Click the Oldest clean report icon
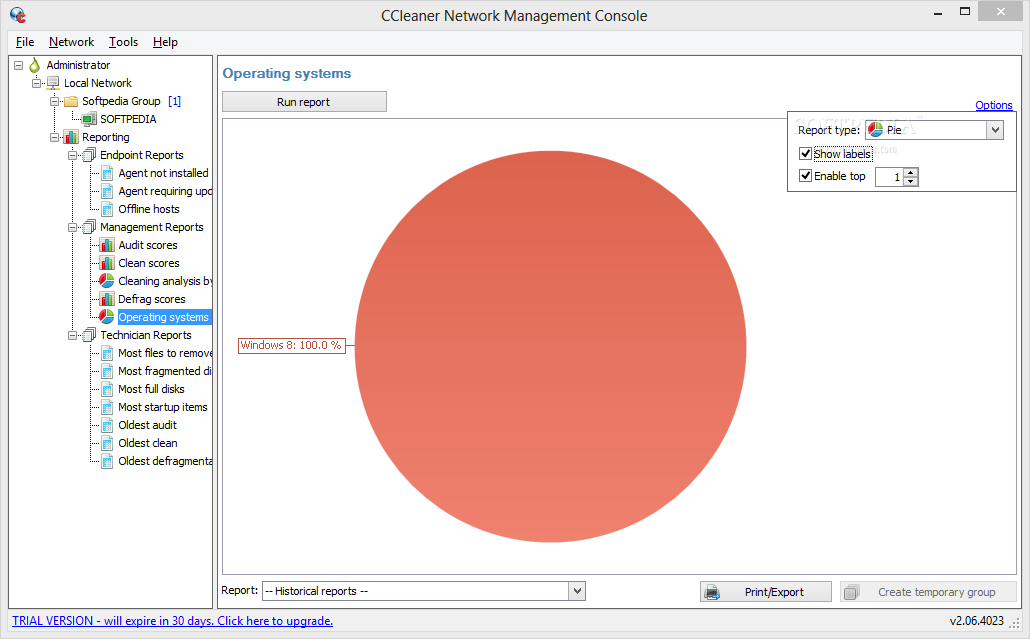 107,443
